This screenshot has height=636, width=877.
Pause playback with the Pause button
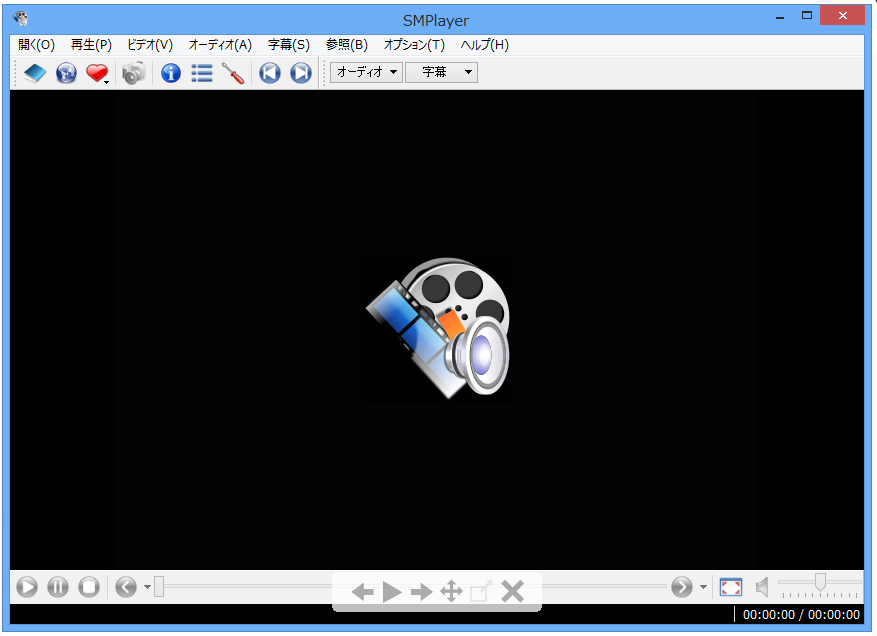[58, 587]
